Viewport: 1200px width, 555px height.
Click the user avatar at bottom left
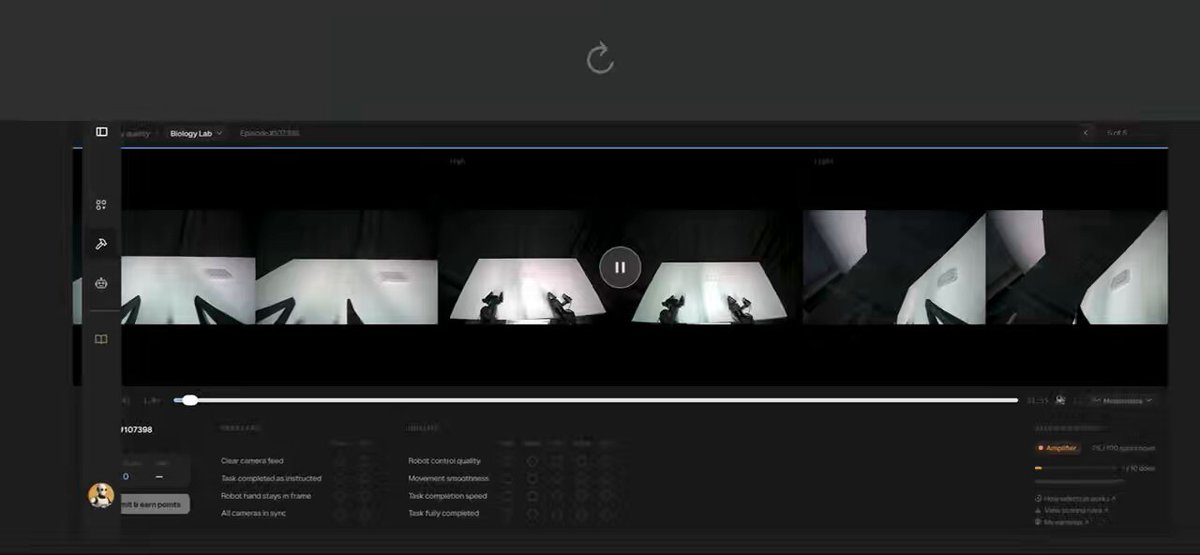(x=100, y=495)
